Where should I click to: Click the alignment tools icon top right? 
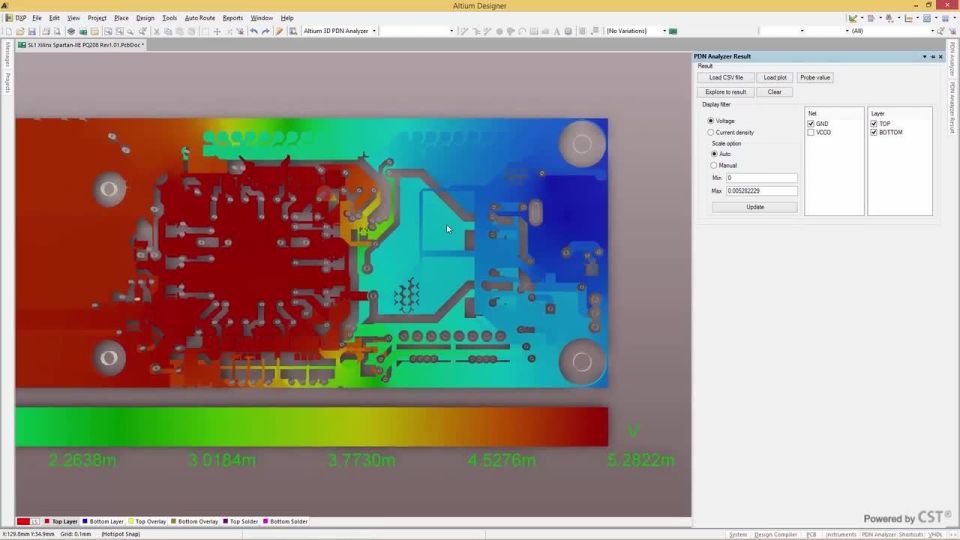[x=871, y=18]
